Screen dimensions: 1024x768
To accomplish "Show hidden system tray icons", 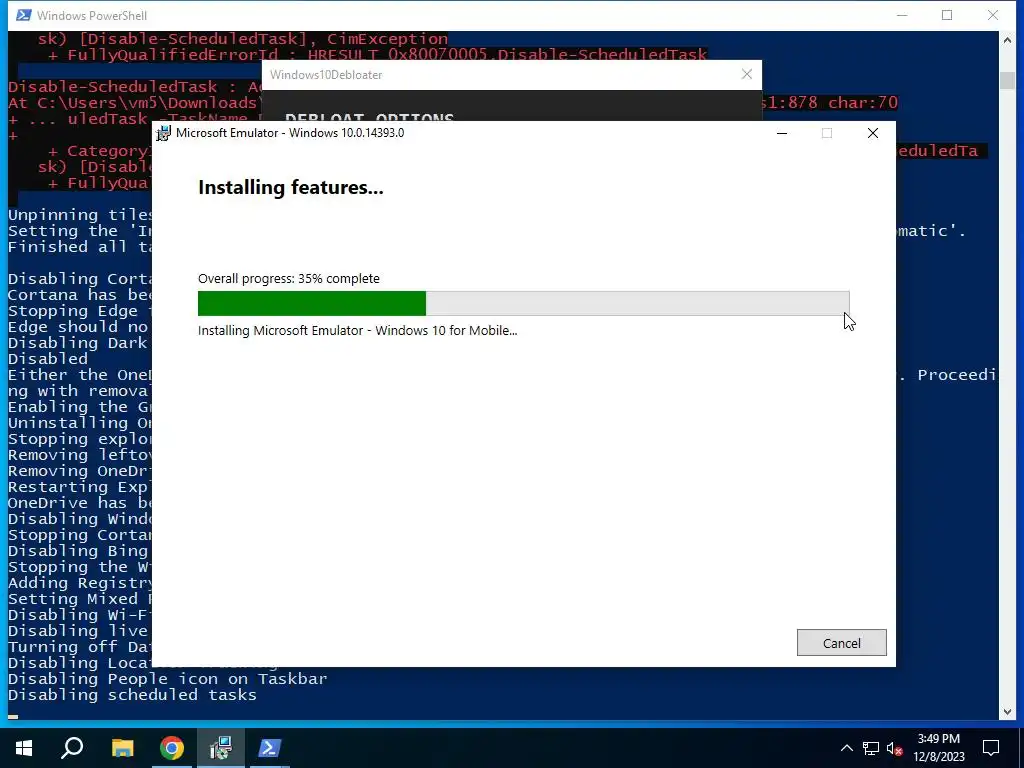I will click(846, 748).
